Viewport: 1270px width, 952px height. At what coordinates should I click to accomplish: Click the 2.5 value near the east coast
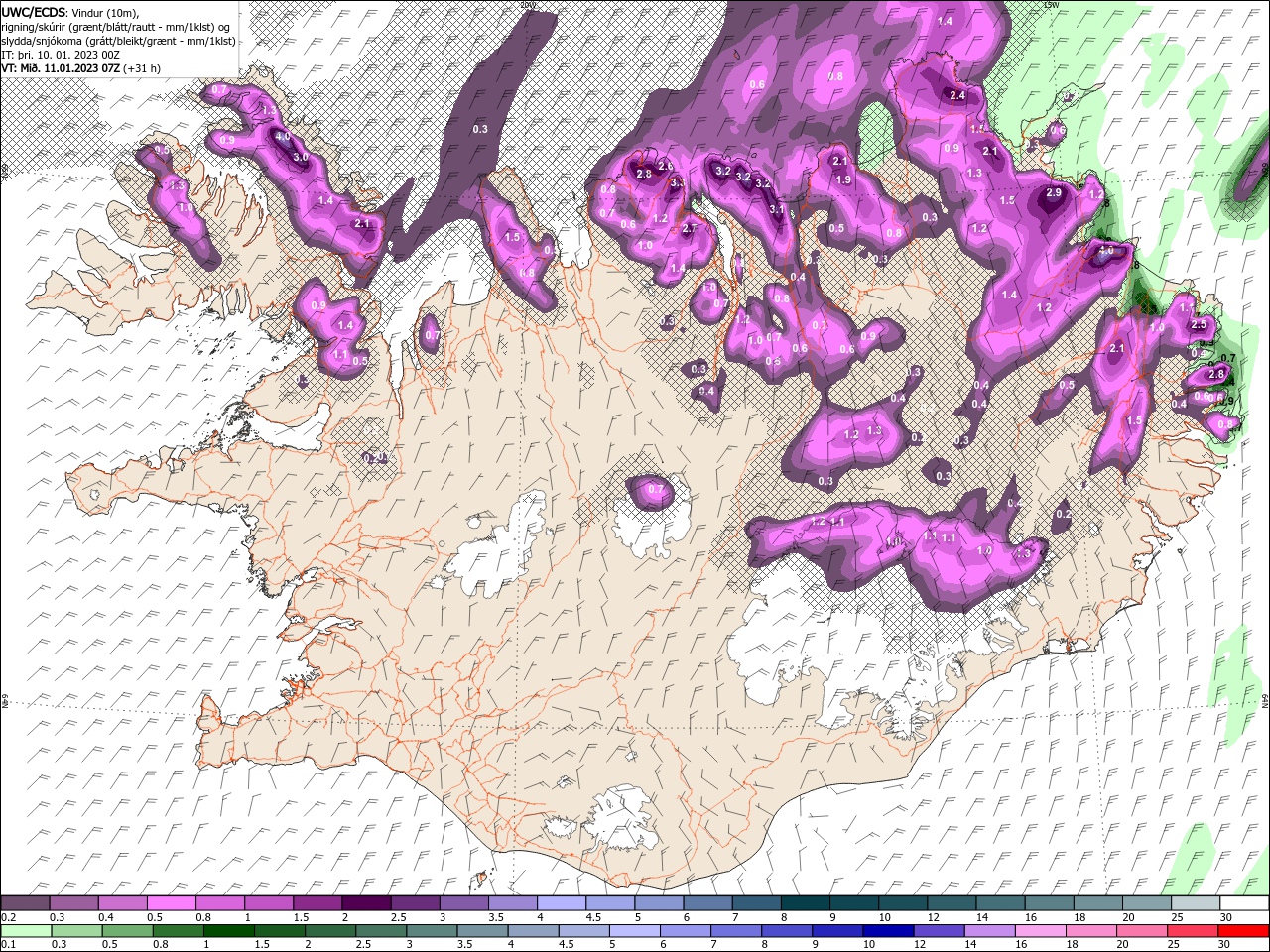(x=1198, y=325)
